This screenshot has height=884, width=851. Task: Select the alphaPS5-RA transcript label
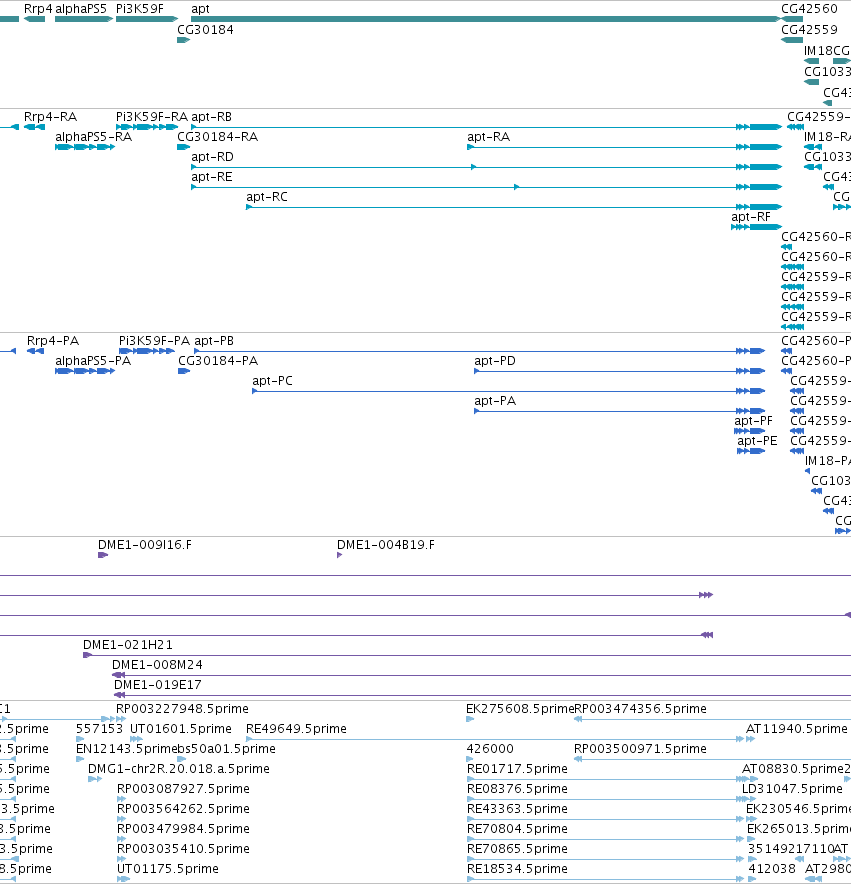coord(94,137)
